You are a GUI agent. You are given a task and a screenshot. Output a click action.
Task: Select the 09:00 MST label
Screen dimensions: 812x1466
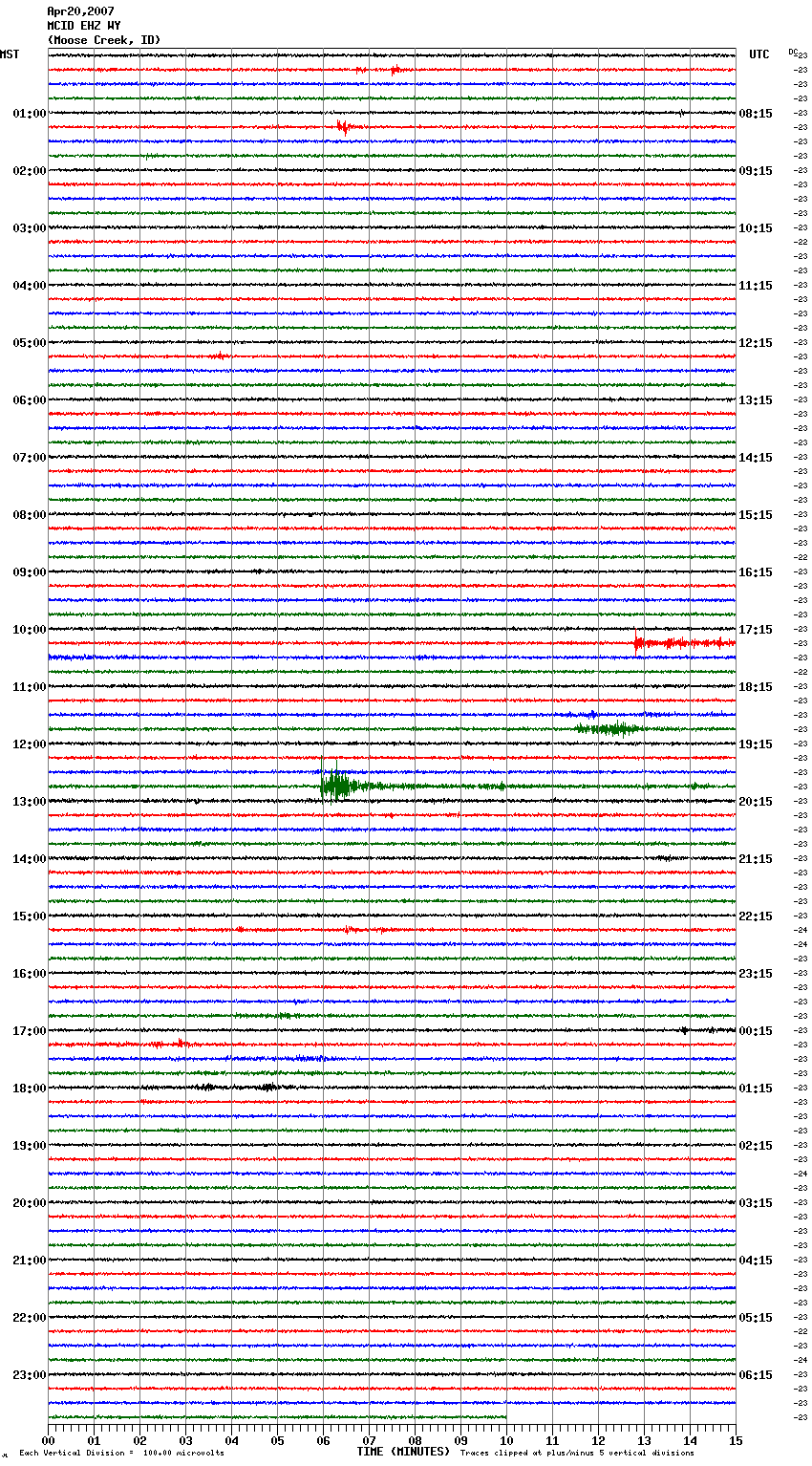coord(30,572)
